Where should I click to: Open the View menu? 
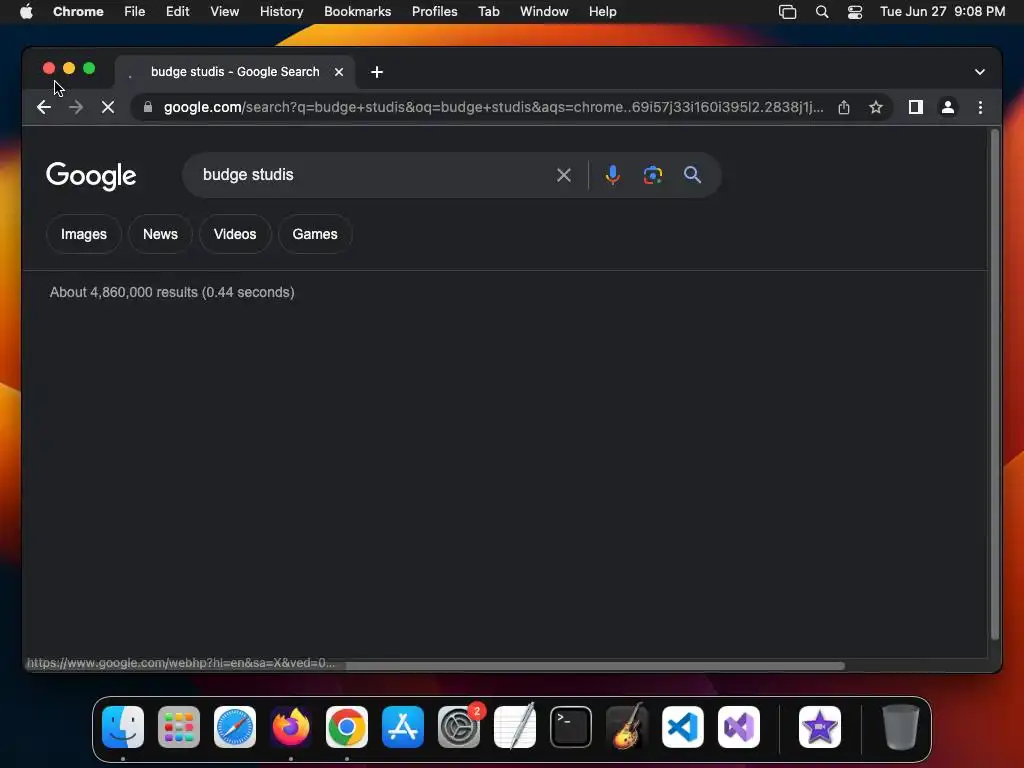224,12
